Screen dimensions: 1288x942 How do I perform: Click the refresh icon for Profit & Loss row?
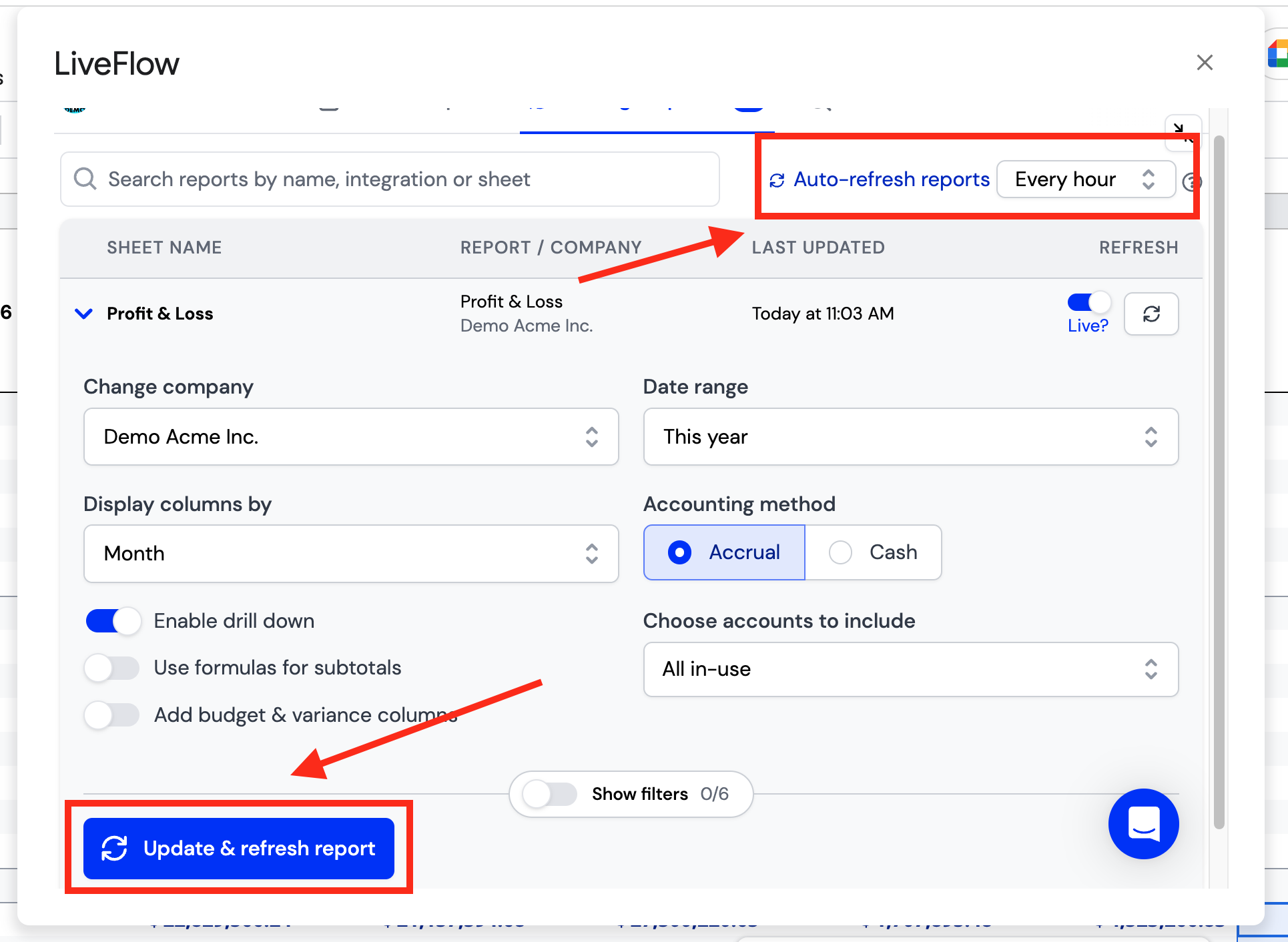[x=1151, y=314]
